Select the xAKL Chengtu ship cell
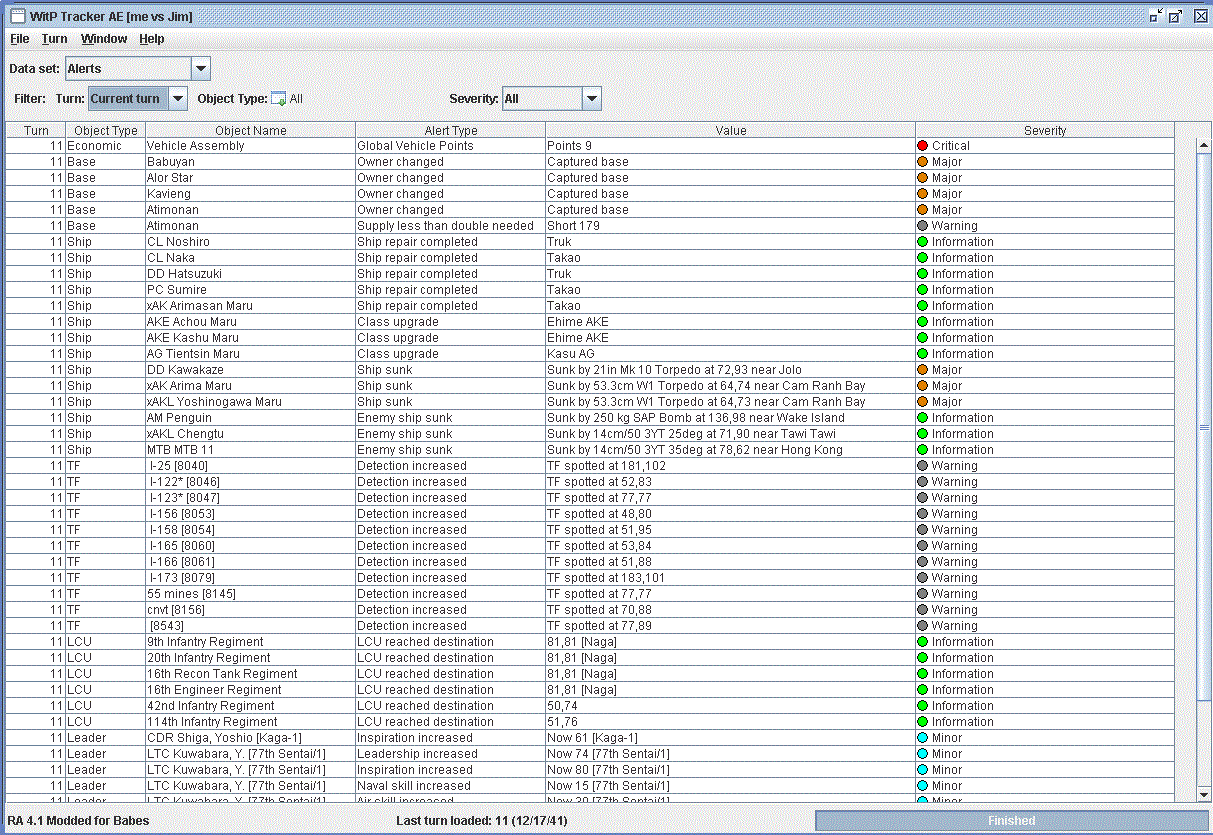This screenshot has width=1213, height=835. [x=251, y=434]
